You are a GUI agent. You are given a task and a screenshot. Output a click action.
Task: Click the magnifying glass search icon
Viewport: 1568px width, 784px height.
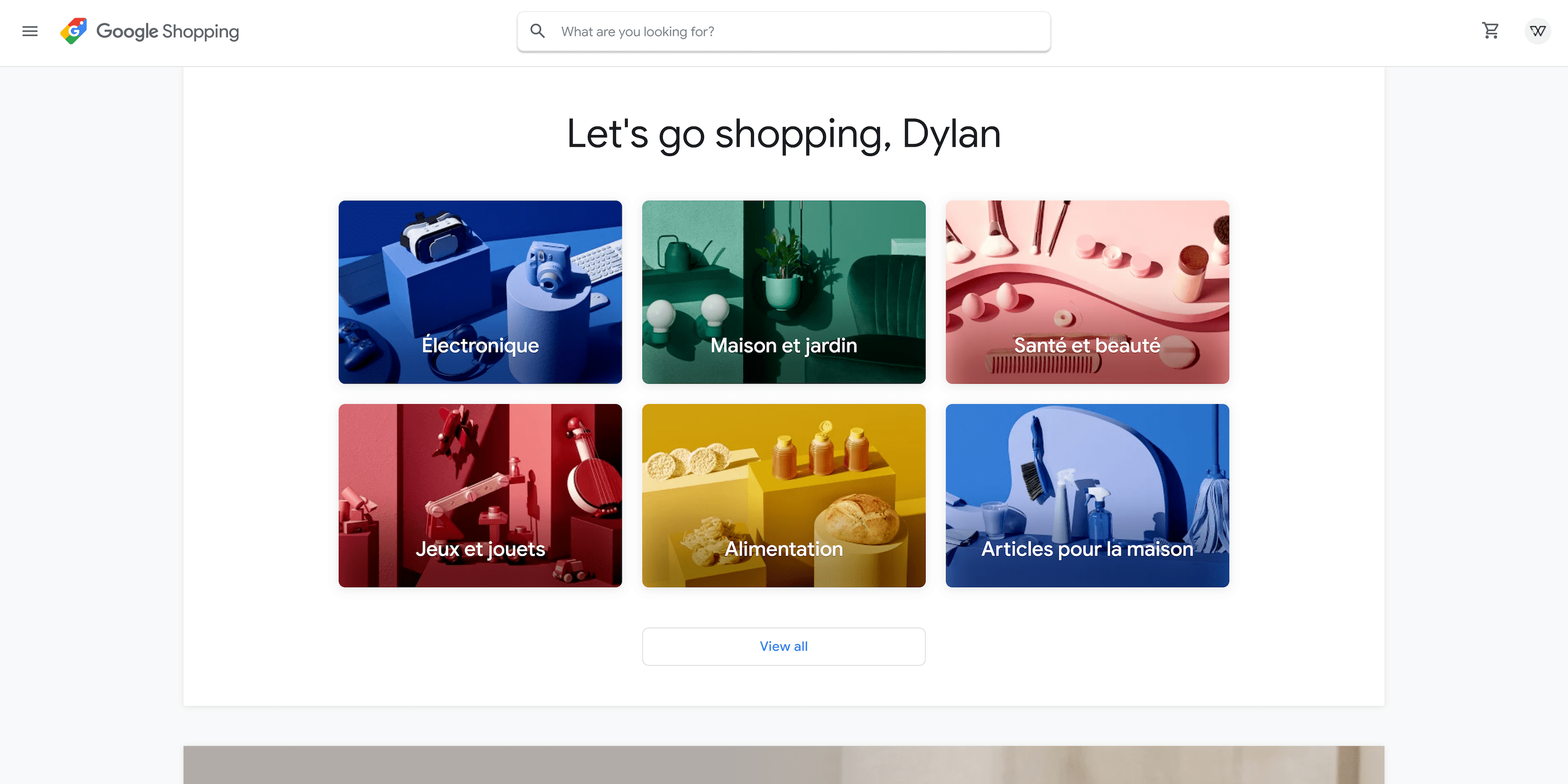tap(537, 31)
